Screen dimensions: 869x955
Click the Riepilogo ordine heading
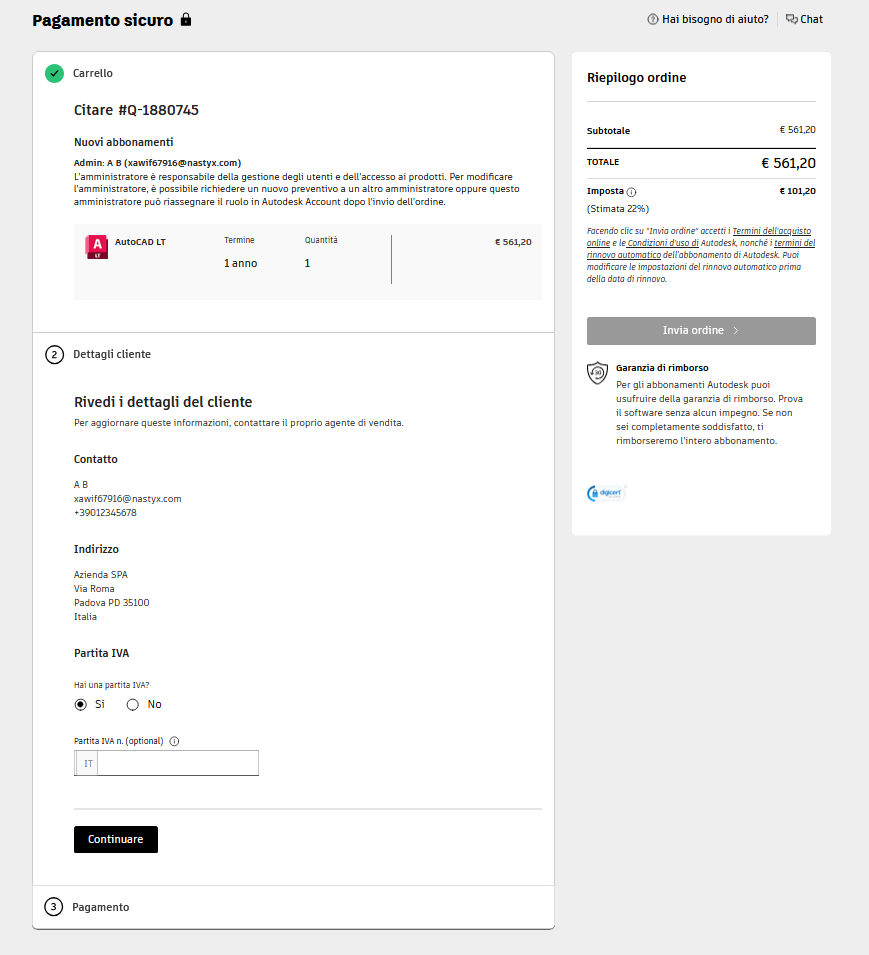click(x=636, y=78)
